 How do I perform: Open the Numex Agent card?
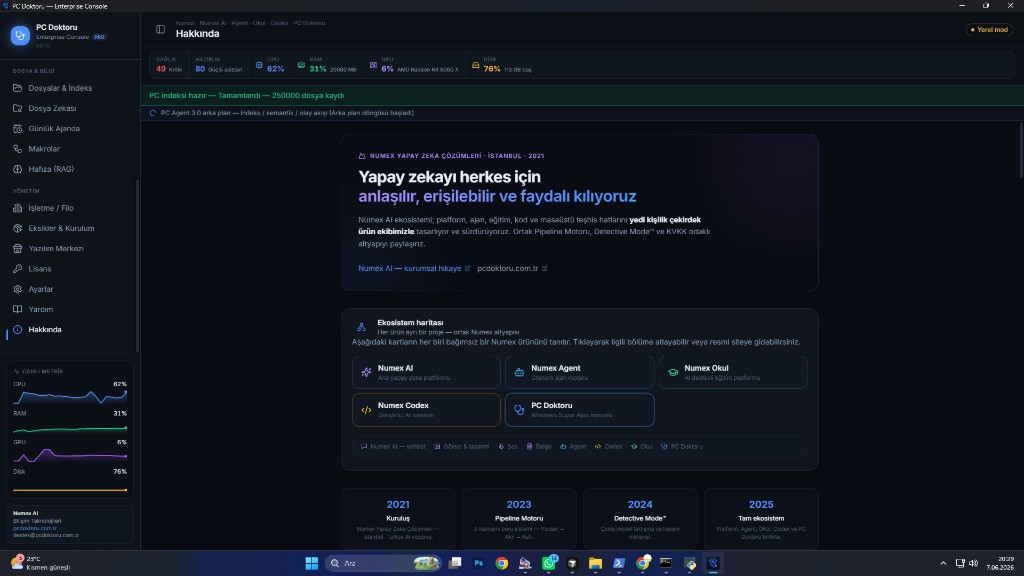click(x=580, y=372)
